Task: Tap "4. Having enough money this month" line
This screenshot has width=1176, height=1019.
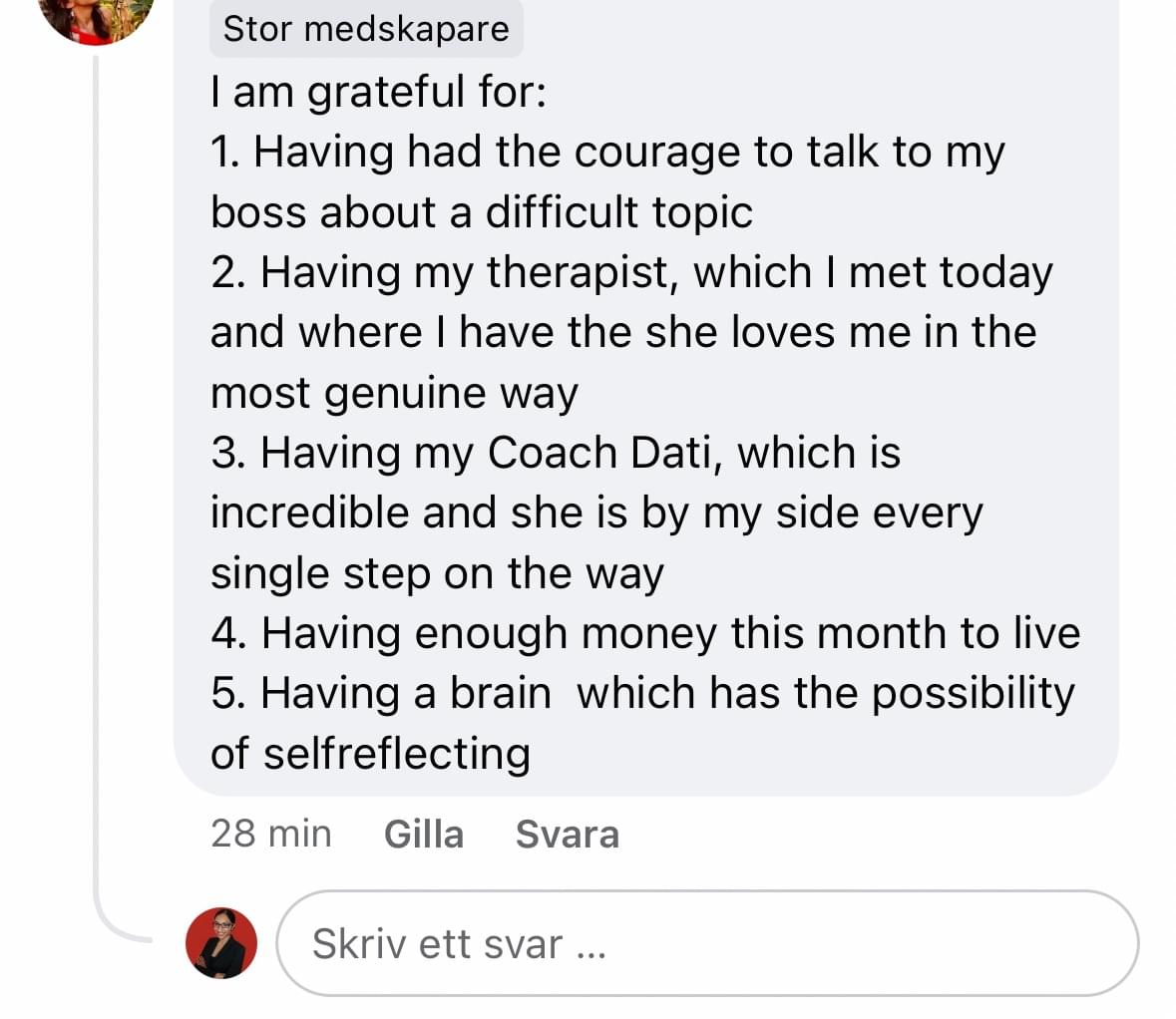Action: (645, 634)
